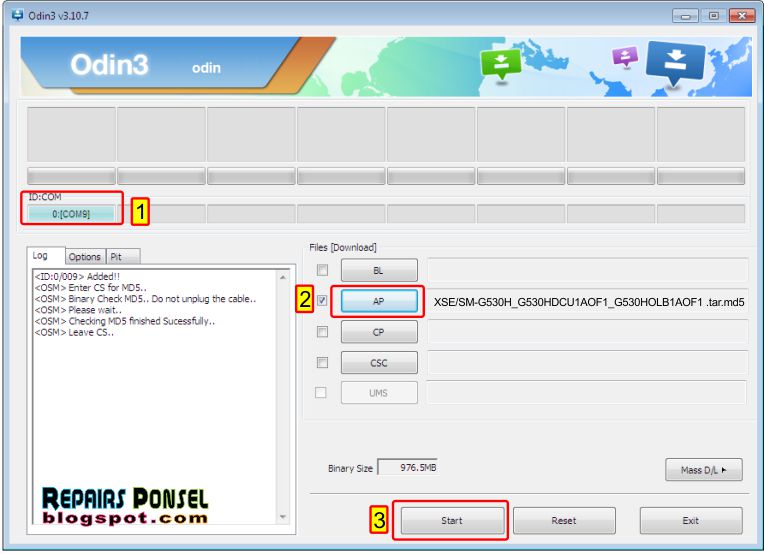764x554 pixels.
Task: Click the BL file button
Action: pyautogui.click(x=379, y=270)
